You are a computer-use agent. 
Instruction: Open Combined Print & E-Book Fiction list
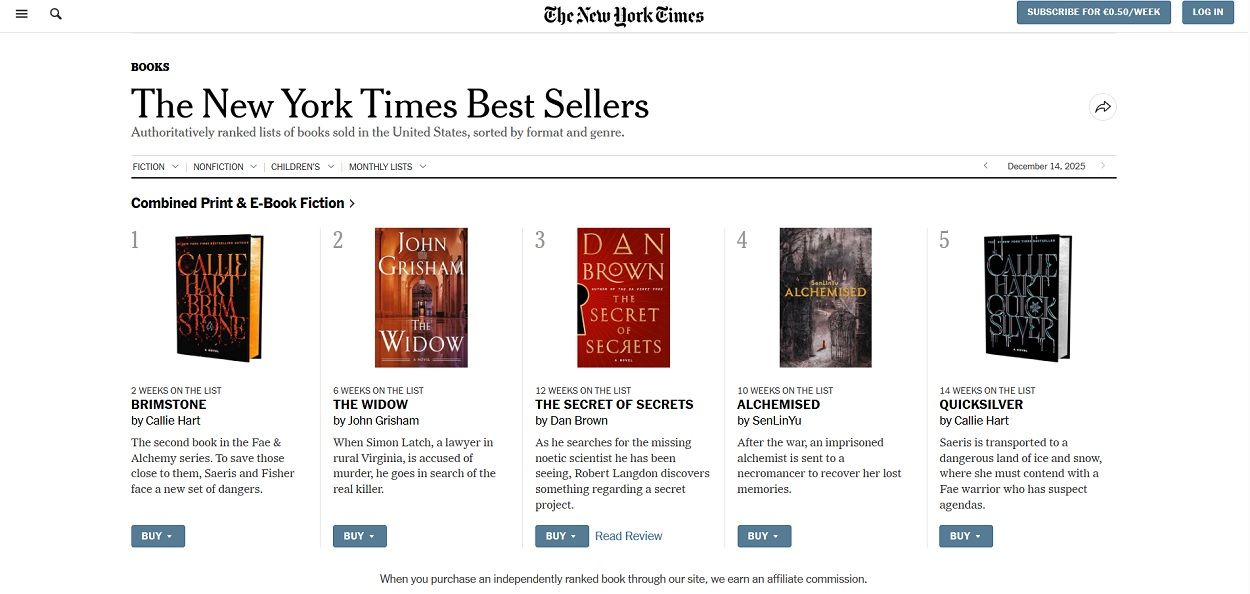pyautogui.click(x=243, y=203)
